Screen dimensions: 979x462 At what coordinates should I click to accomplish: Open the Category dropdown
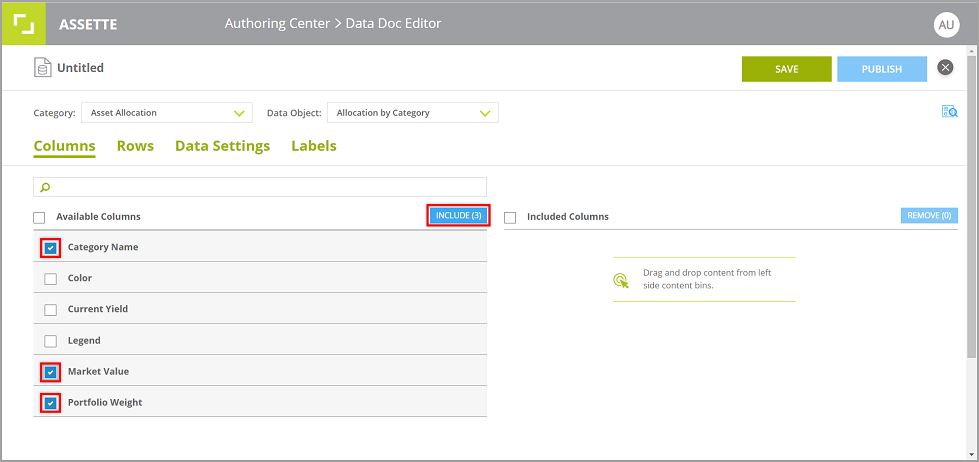(167, 113)
